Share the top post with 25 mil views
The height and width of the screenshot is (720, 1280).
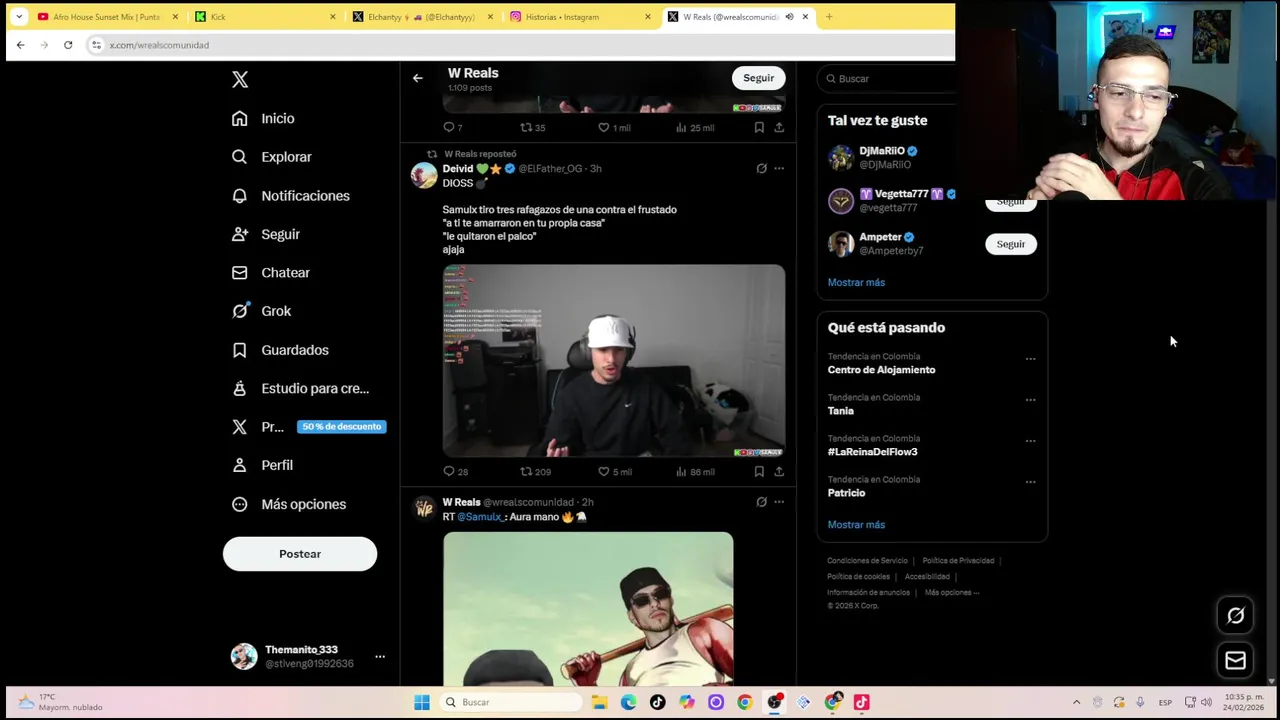click(x=779, y=128)
